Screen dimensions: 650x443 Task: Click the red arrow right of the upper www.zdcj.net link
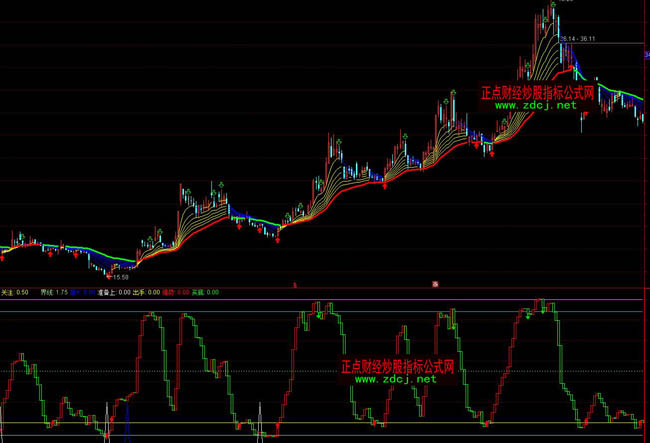click(x=585, y=112)
